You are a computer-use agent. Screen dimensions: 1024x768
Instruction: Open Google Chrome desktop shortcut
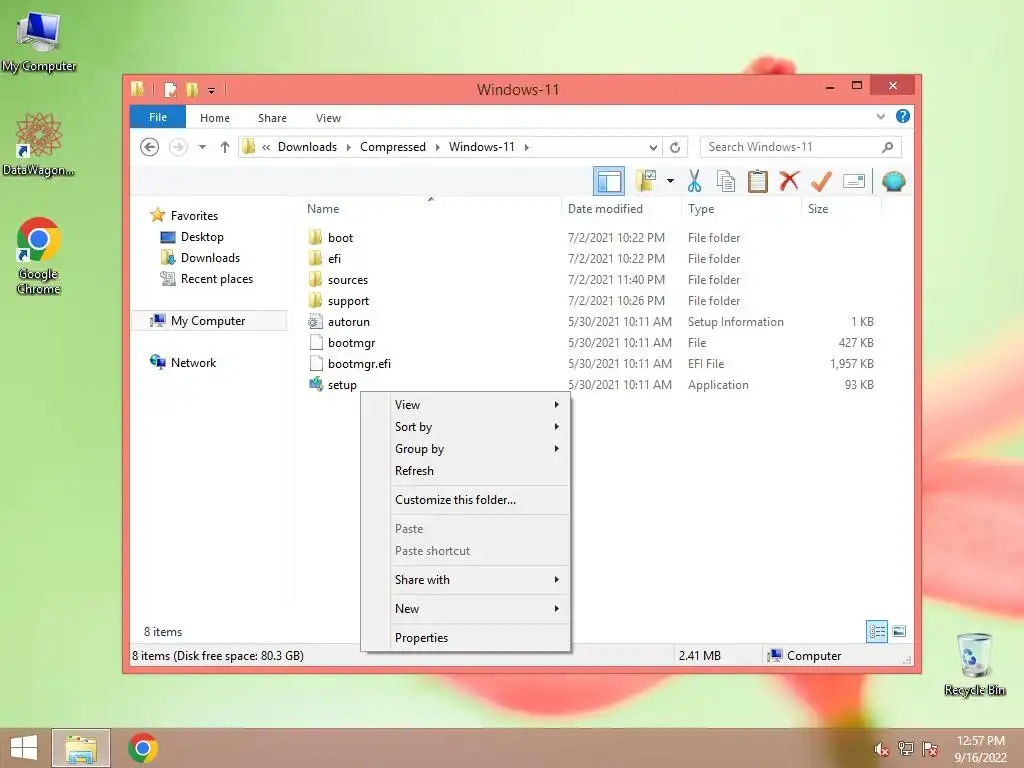39,256
